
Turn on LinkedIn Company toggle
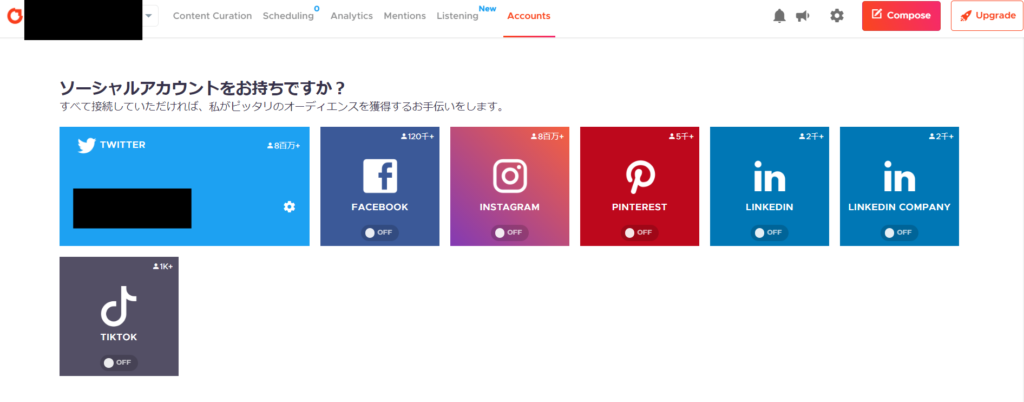[899, 233]
